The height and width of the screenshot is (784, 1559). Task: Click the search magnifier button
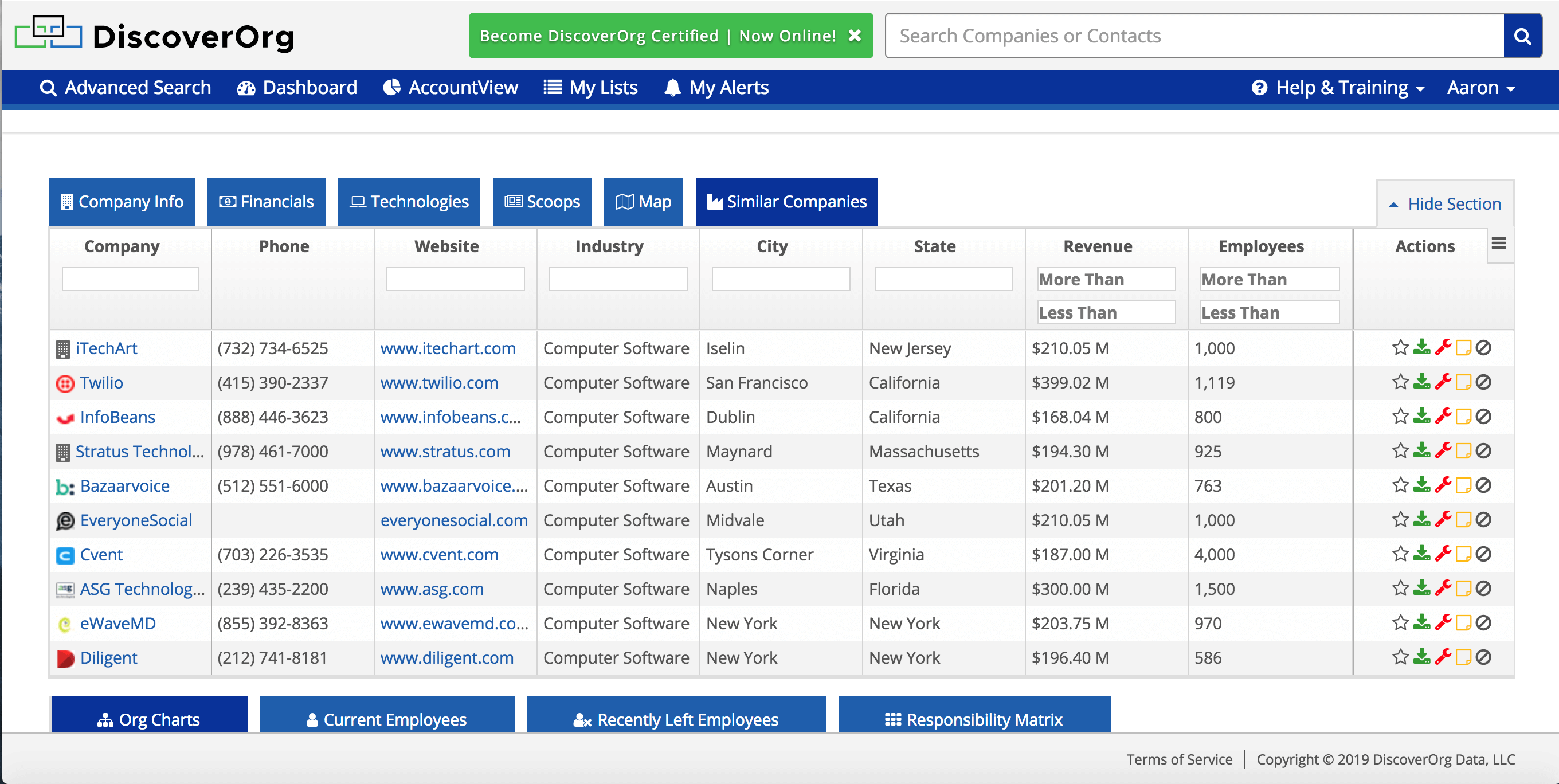pyautogui.click(x=1522, y=36)
